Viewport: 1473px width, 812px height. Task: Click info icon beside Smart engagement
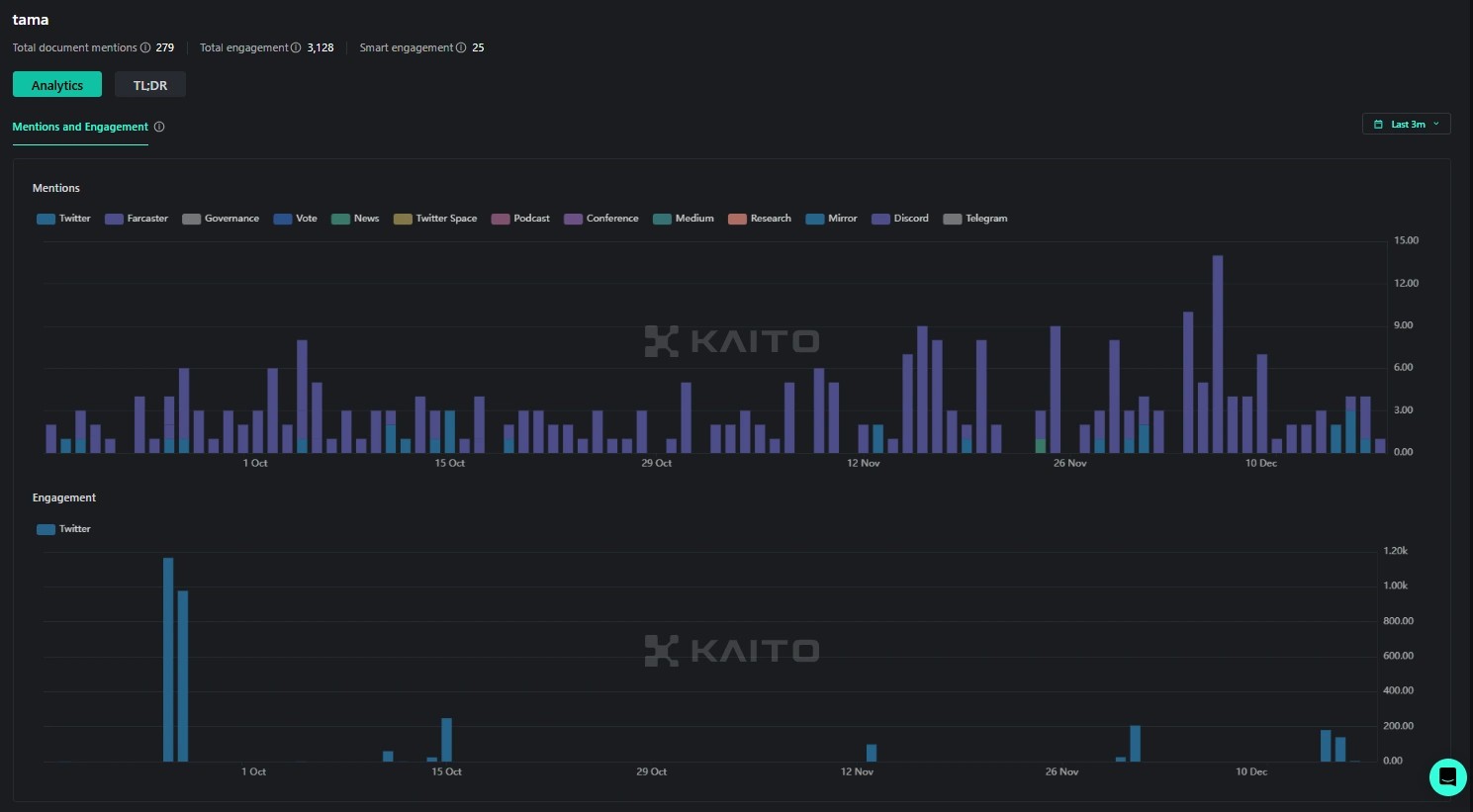461,47
